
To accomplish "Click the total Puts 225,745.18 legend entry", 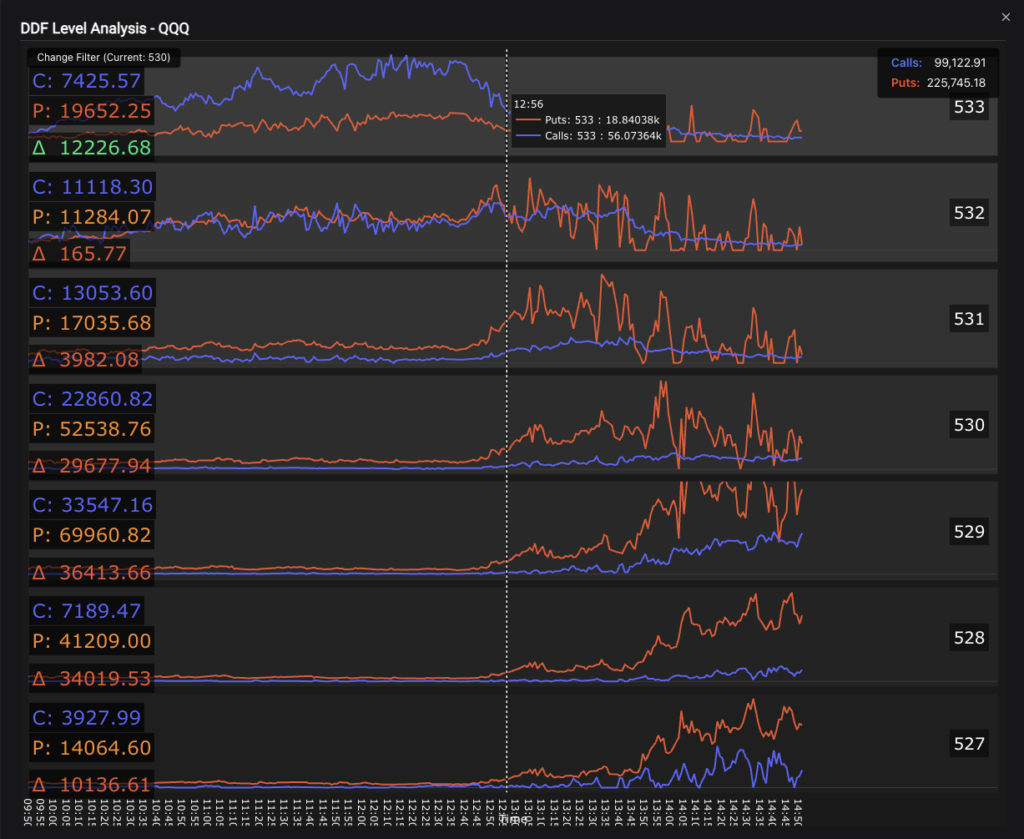I will pyautogui.click(x=938, y=83).
